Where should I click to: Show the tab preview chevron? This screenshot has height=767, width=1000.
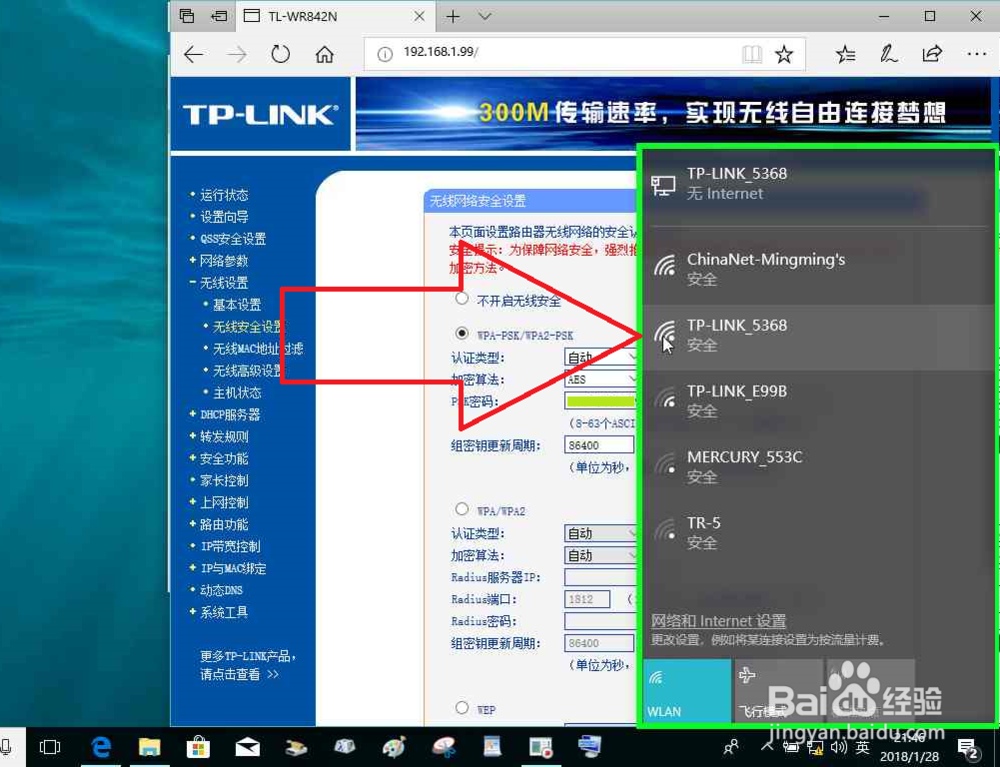pyautogui.click(x=485, y=17)
